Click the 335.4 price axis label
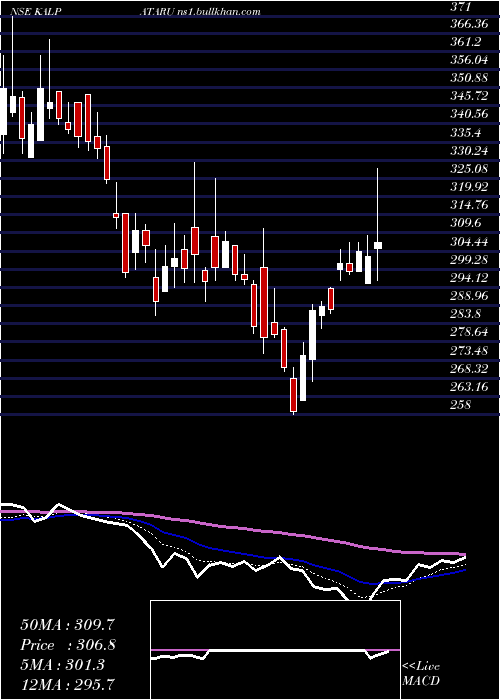This screenshot has width=500, height=700. [467, 133]
